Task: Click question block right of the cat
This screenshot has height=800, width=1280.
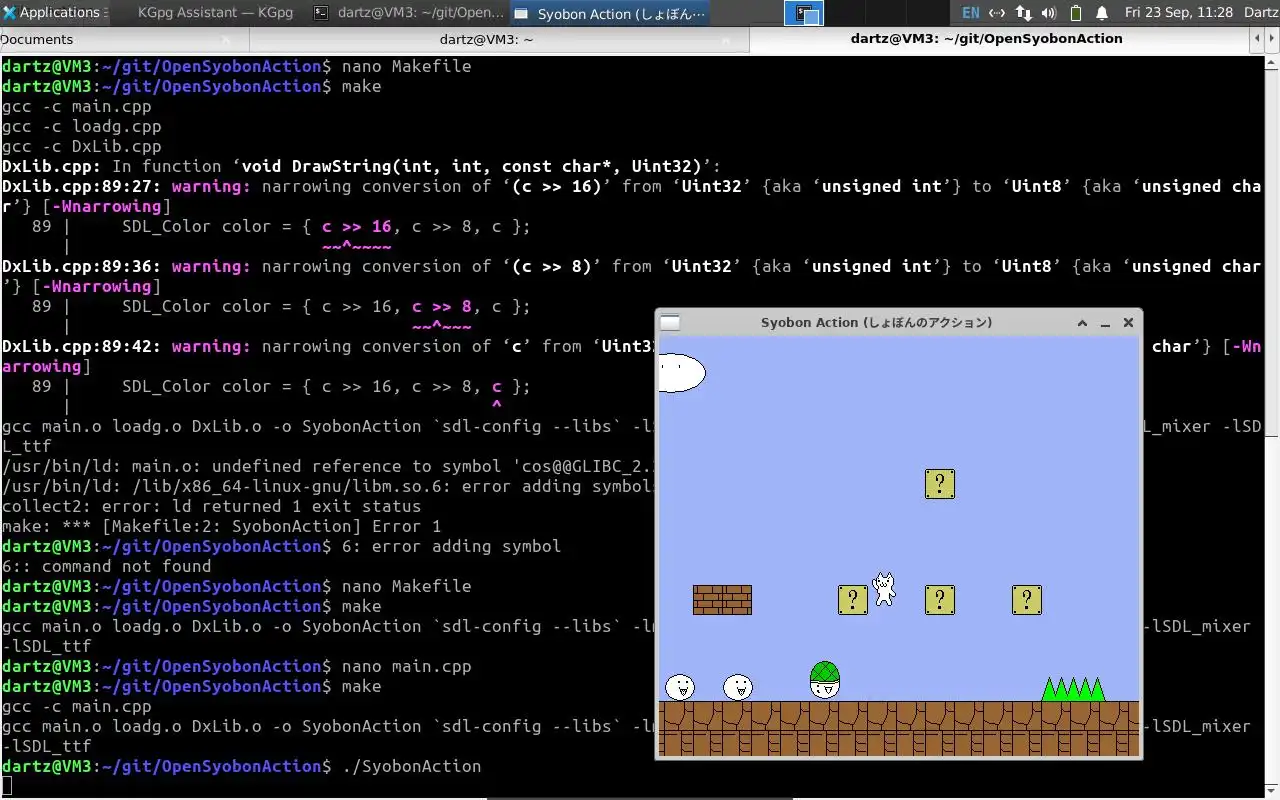Action: click(939, 600)
